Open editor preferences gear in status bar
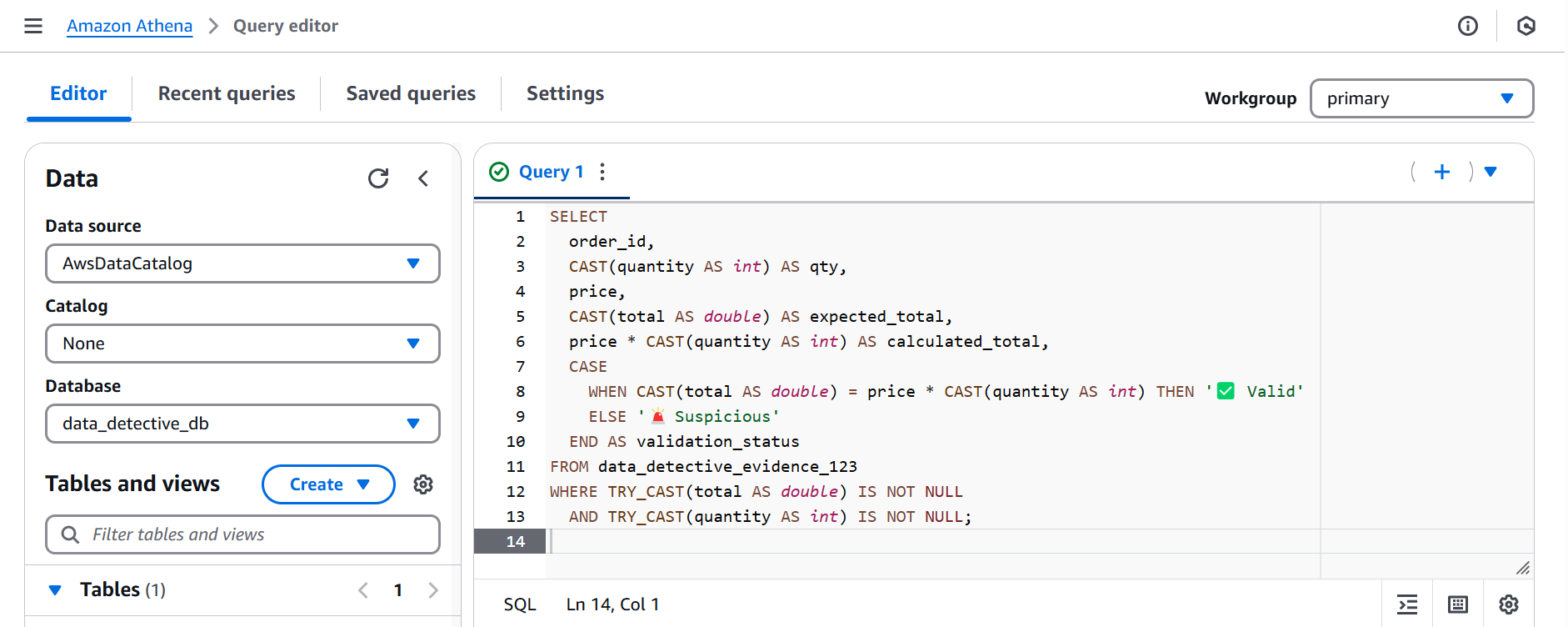The image size is (1568, 627). click(x=1509, y=604)
